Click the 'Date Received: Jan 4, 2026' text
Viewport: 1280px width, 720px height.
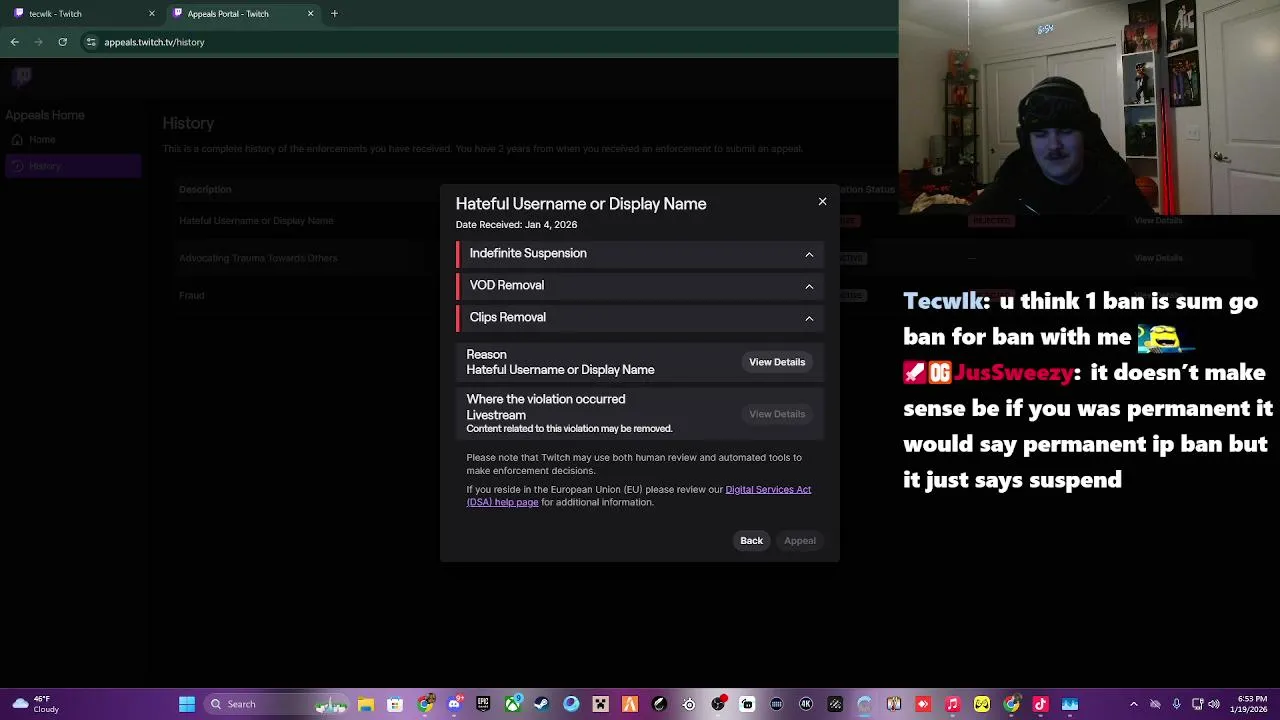(x=516, y=225)
